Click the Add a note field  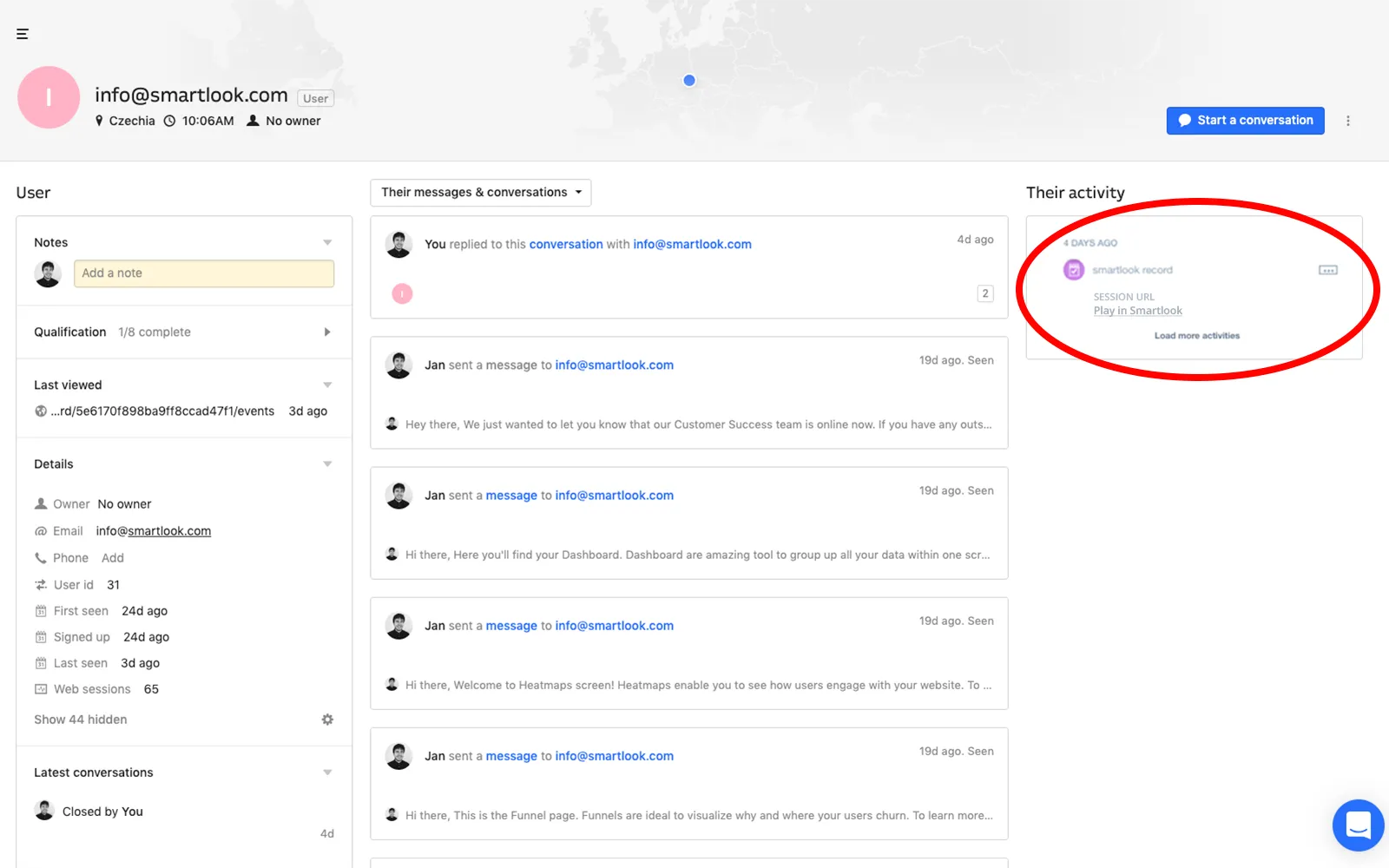point(204,273)
